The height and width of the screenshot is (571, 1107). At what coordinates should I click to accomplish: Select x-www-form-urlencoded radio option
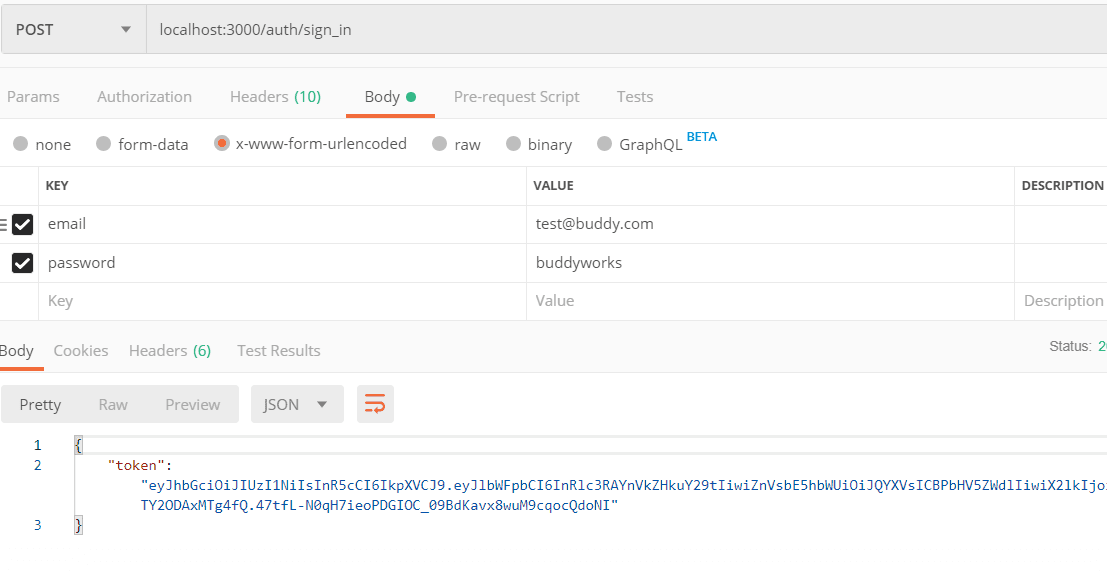pyautogui.click(x=222, y=143)
